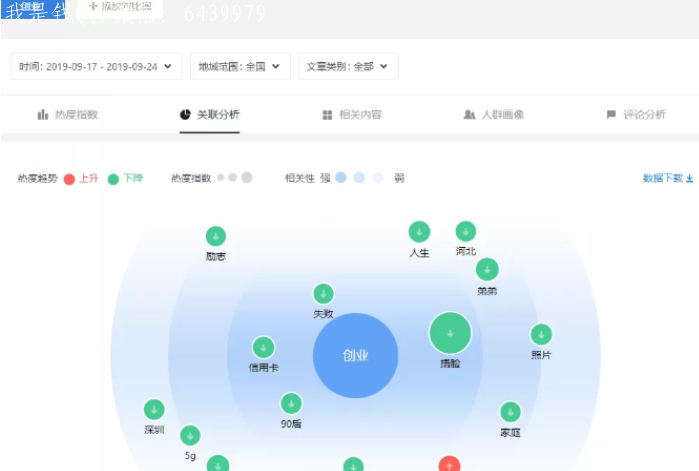Screen dimensions: 699x471
Task: Open the 文章类别 category dropdown
Action: [348, 66]
